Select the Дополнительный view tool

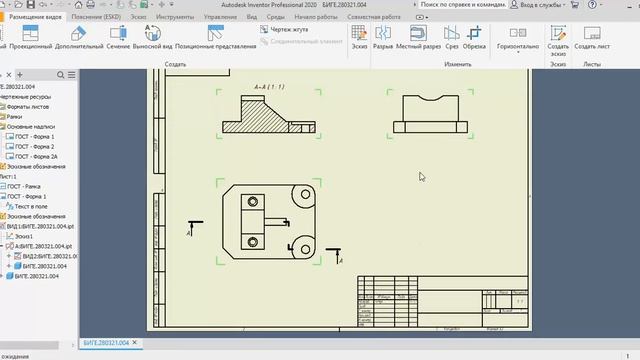click(x=79, y=37)
